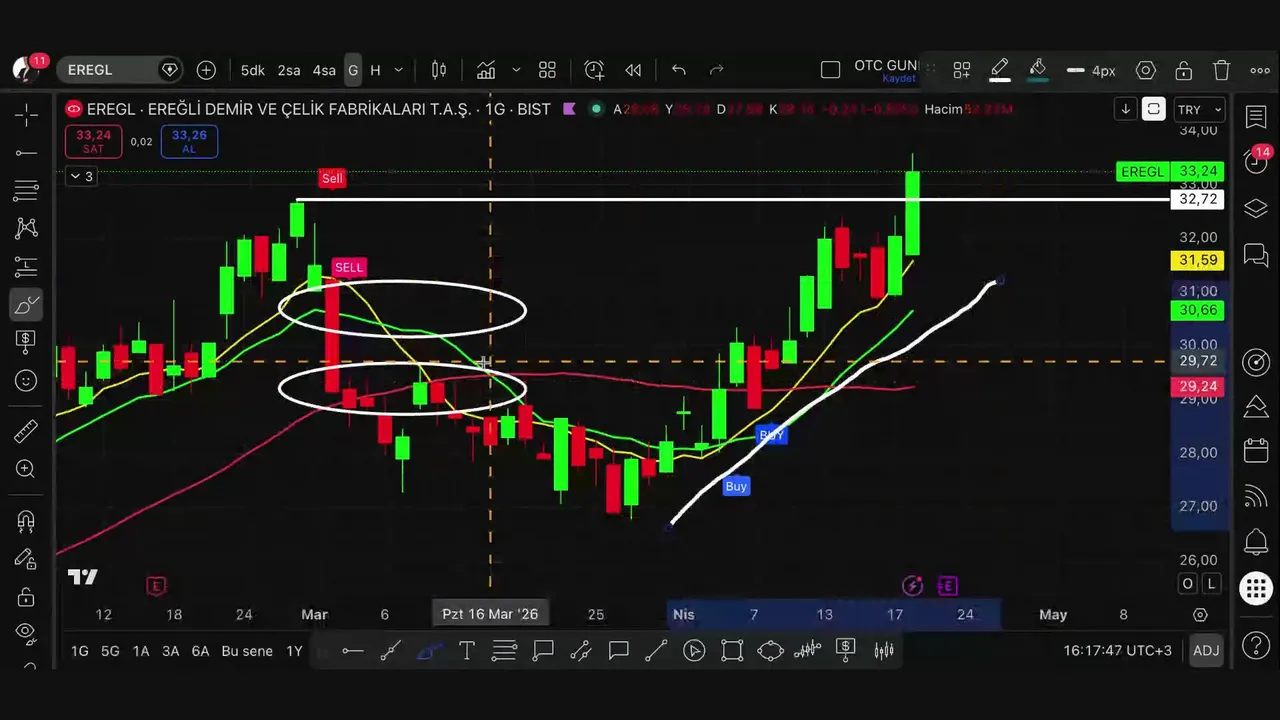Open the price label tool with dollar sign
Image resolution: width=1280 pixels, height=720 pixels.
(x=27, y=342)
